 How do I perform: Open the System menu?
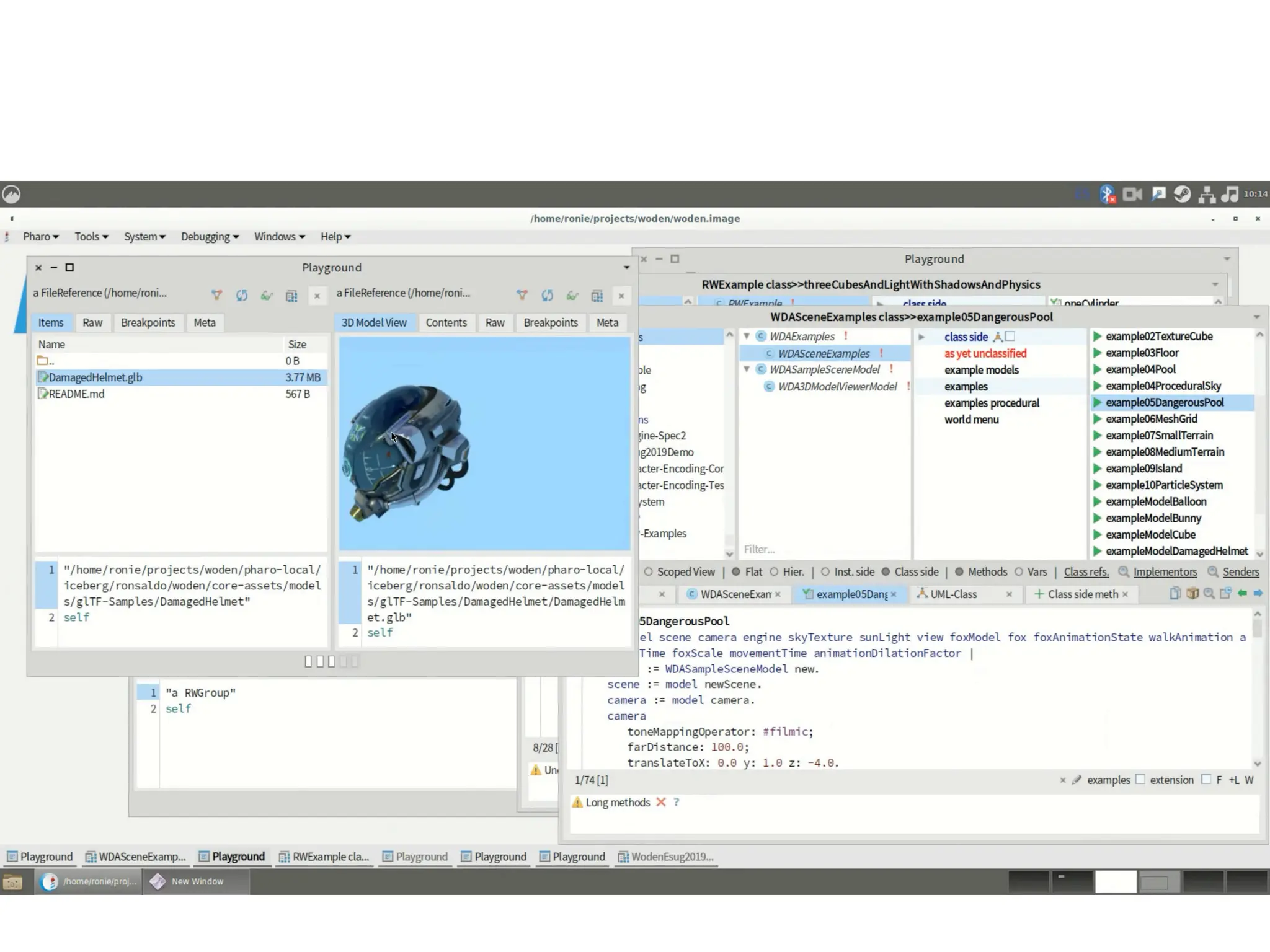coord(144,237)
